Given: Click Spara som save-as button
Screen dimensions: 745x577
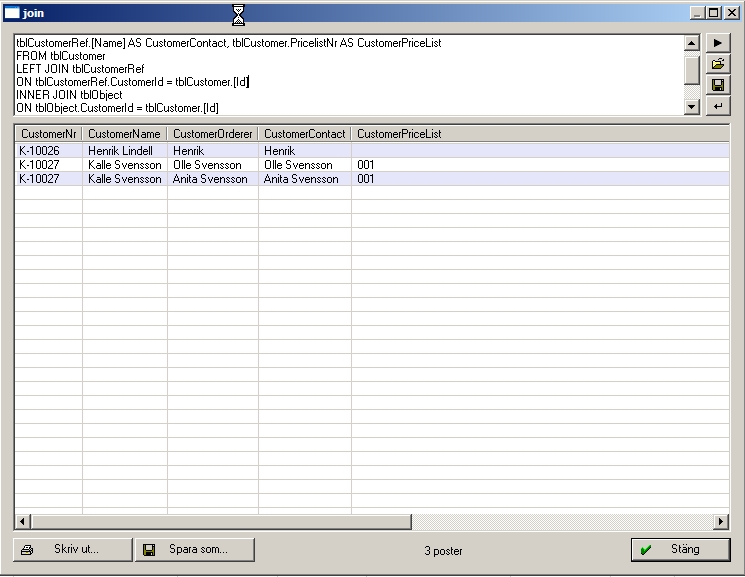Looking at the screenshot, I should coord(195,549).
